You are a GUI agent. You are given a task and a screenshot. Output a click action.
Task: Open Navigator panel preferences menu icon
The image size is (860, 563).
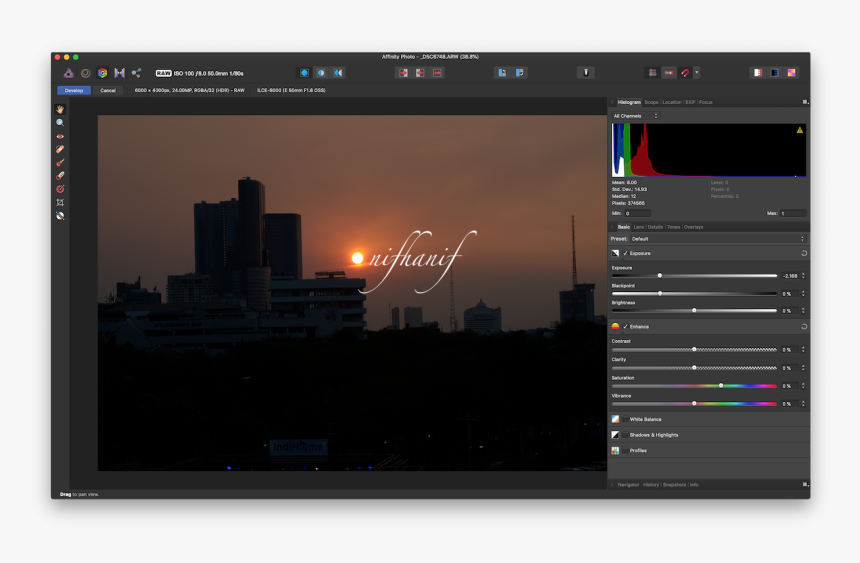[805, 485]
